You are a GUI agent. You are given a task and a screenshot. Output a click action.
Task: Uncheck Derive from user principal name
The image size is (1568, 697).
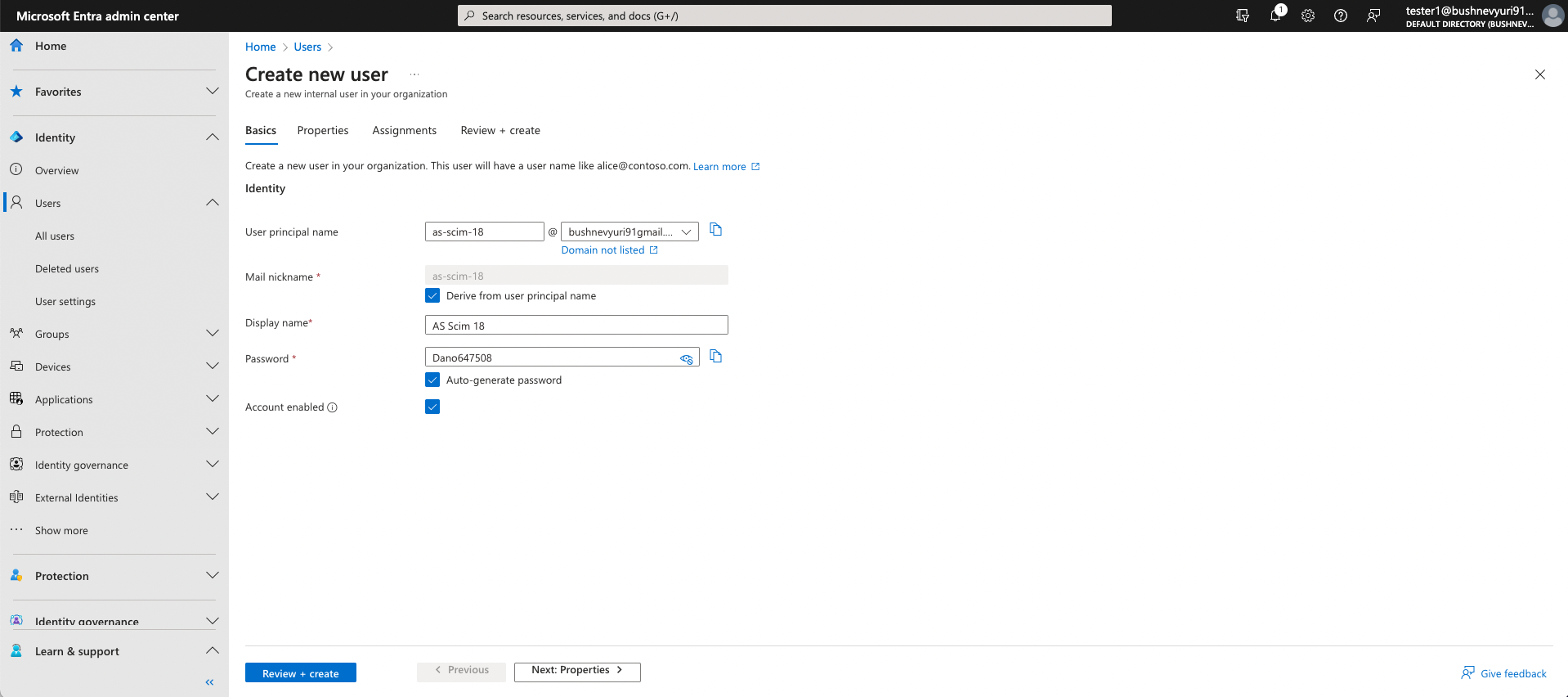click(x=432, y=295)
